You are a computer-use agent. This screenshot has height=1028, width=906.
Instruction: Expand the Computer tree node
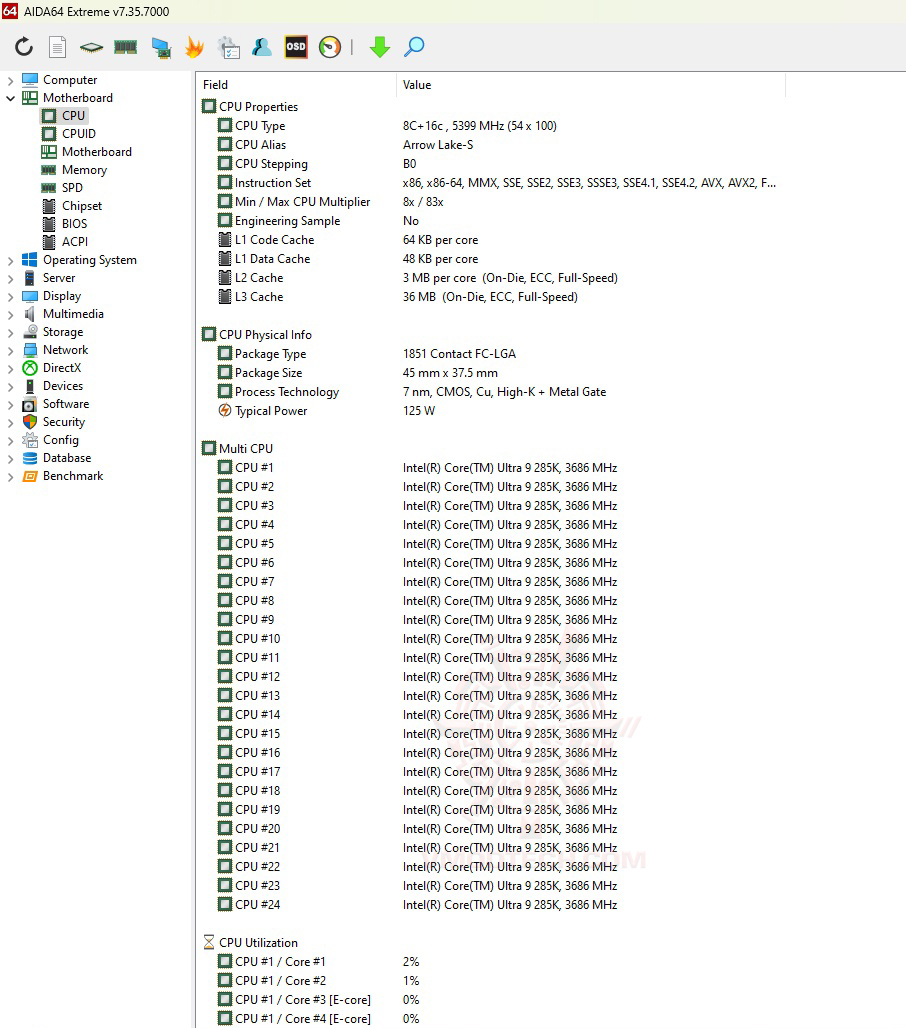[x=10, y=81]
